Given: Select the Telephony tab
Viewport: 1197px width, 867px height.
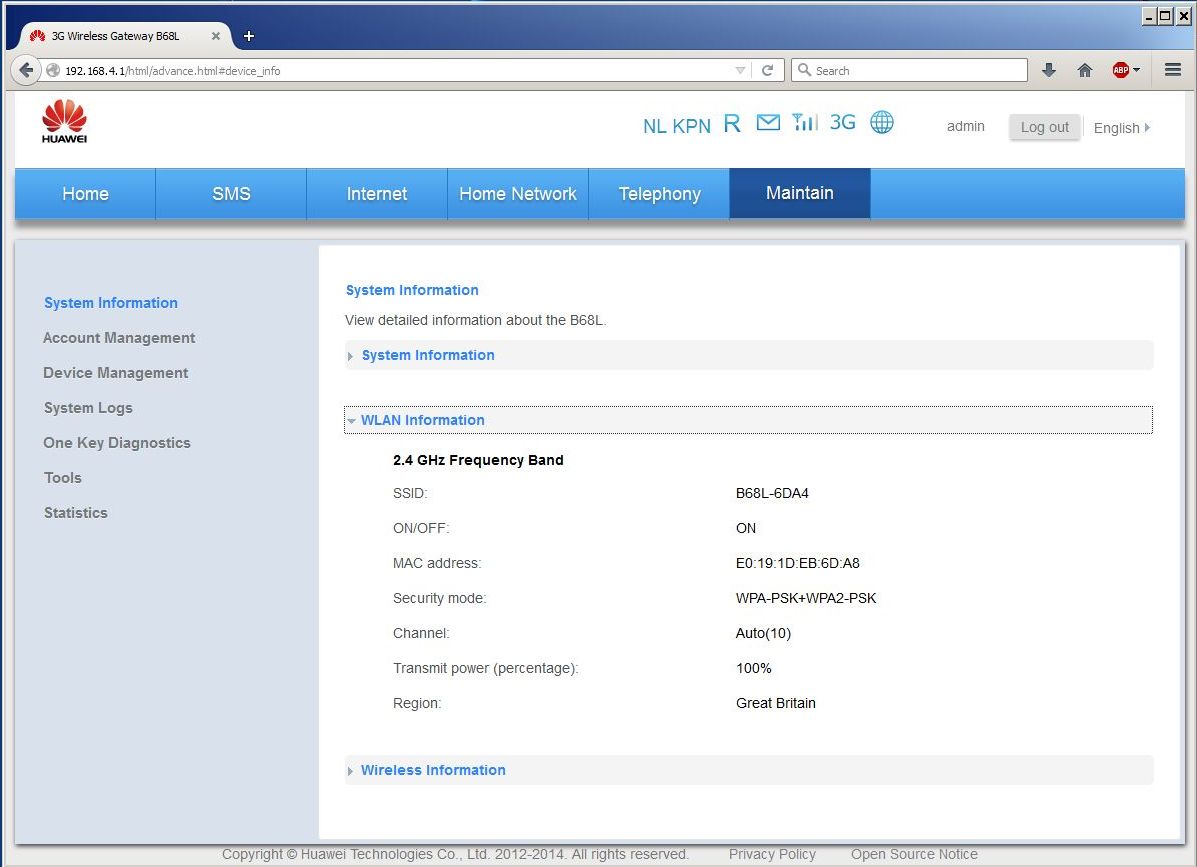Looking at the screenshot, I should click(660, 194).
